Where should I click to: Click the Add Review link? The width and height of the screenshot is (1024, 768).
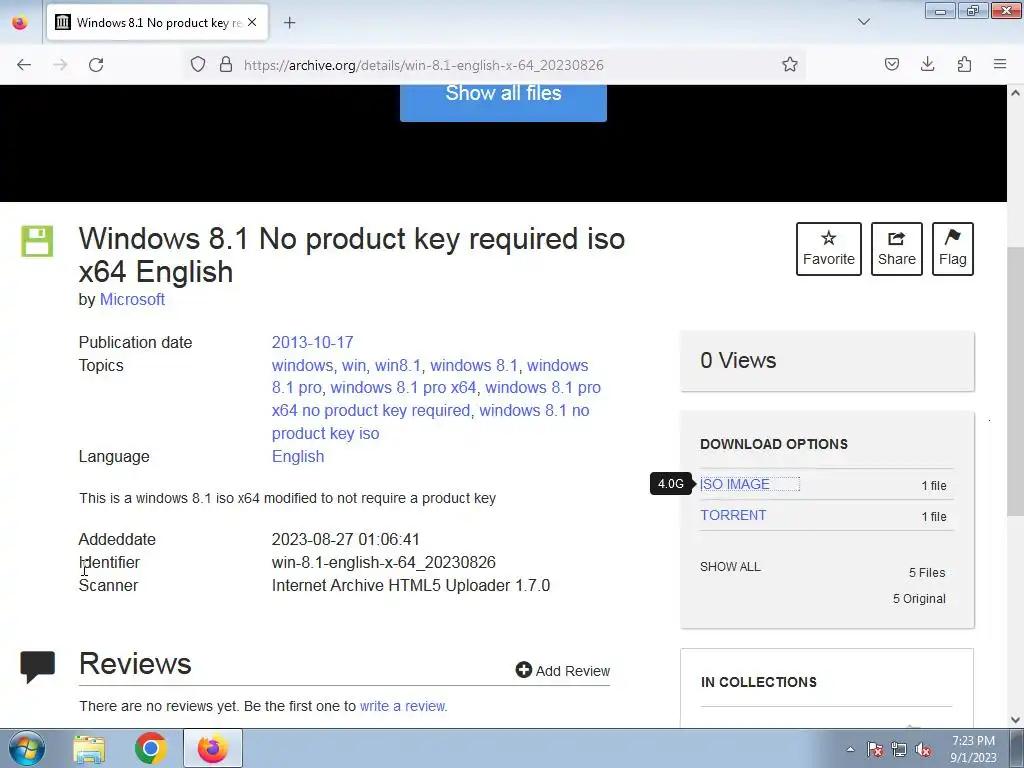tap(562, 671)
